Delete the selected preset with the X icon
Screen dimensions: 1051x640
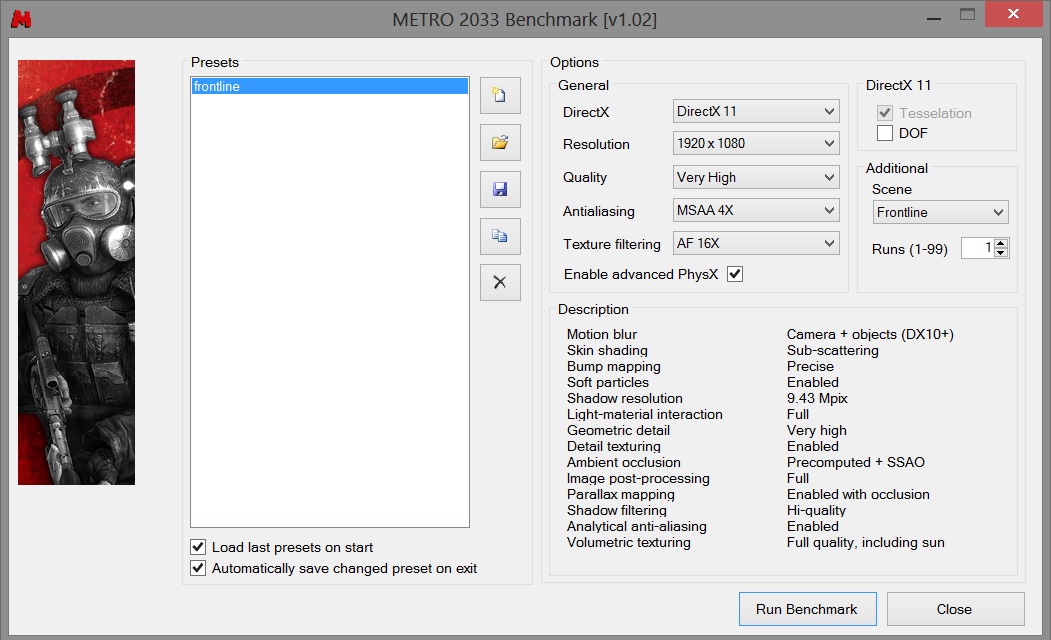500,282
